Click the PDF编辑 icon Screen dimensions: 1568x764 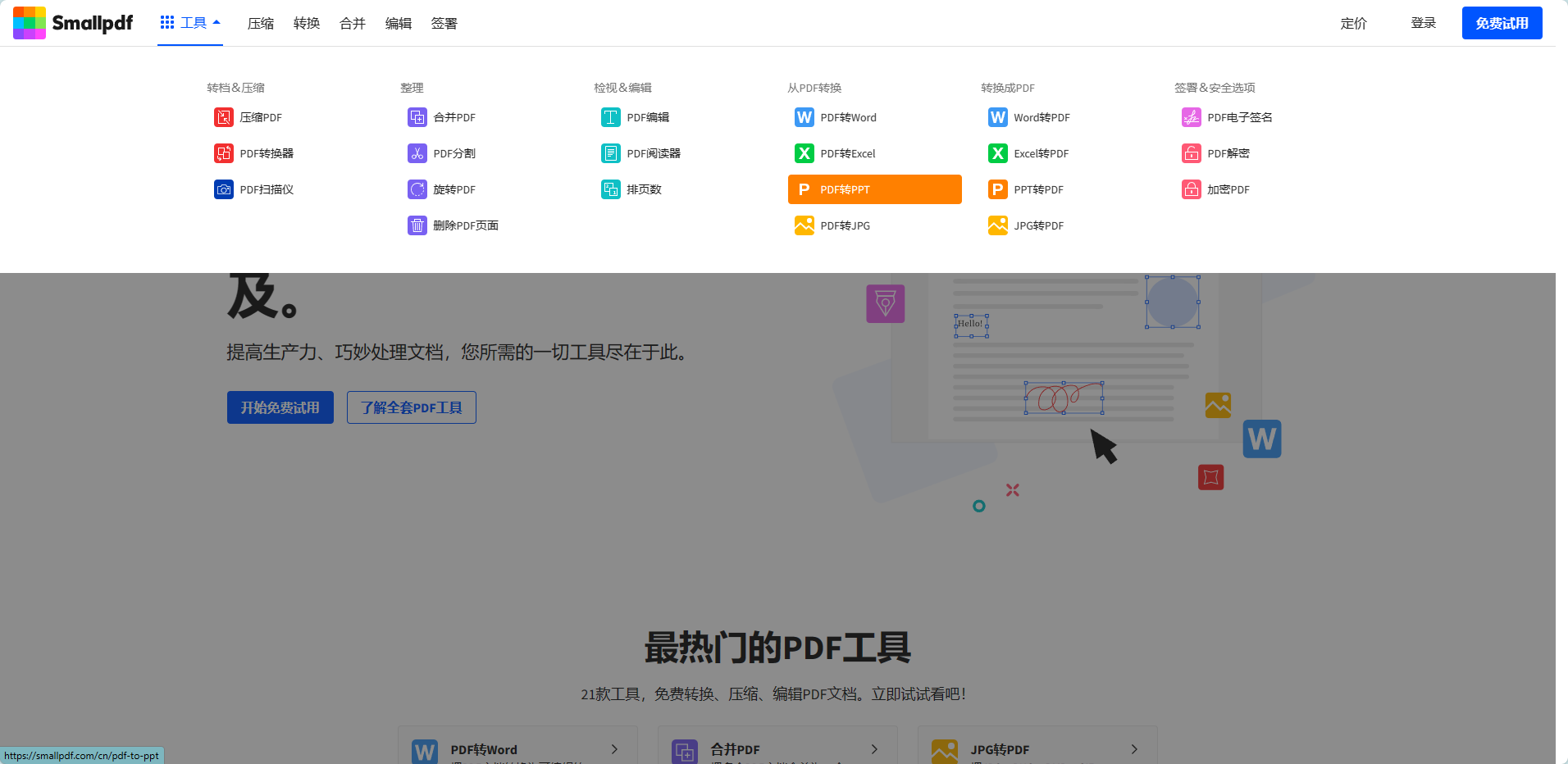tap(611, 117)
